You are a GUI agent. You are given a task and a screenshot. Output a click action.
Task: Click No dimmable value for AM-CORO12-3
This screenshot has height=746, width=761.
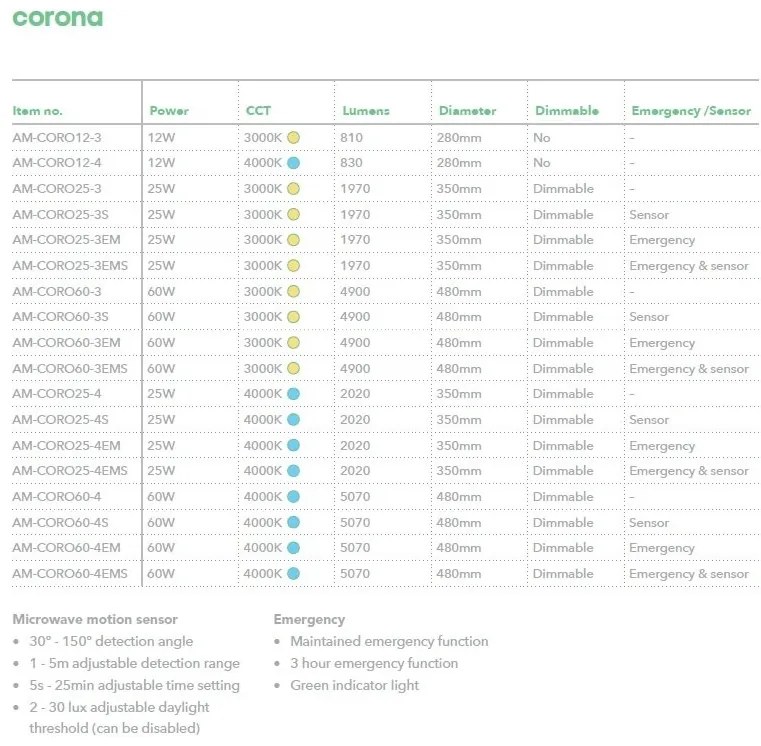pos(542,137)
